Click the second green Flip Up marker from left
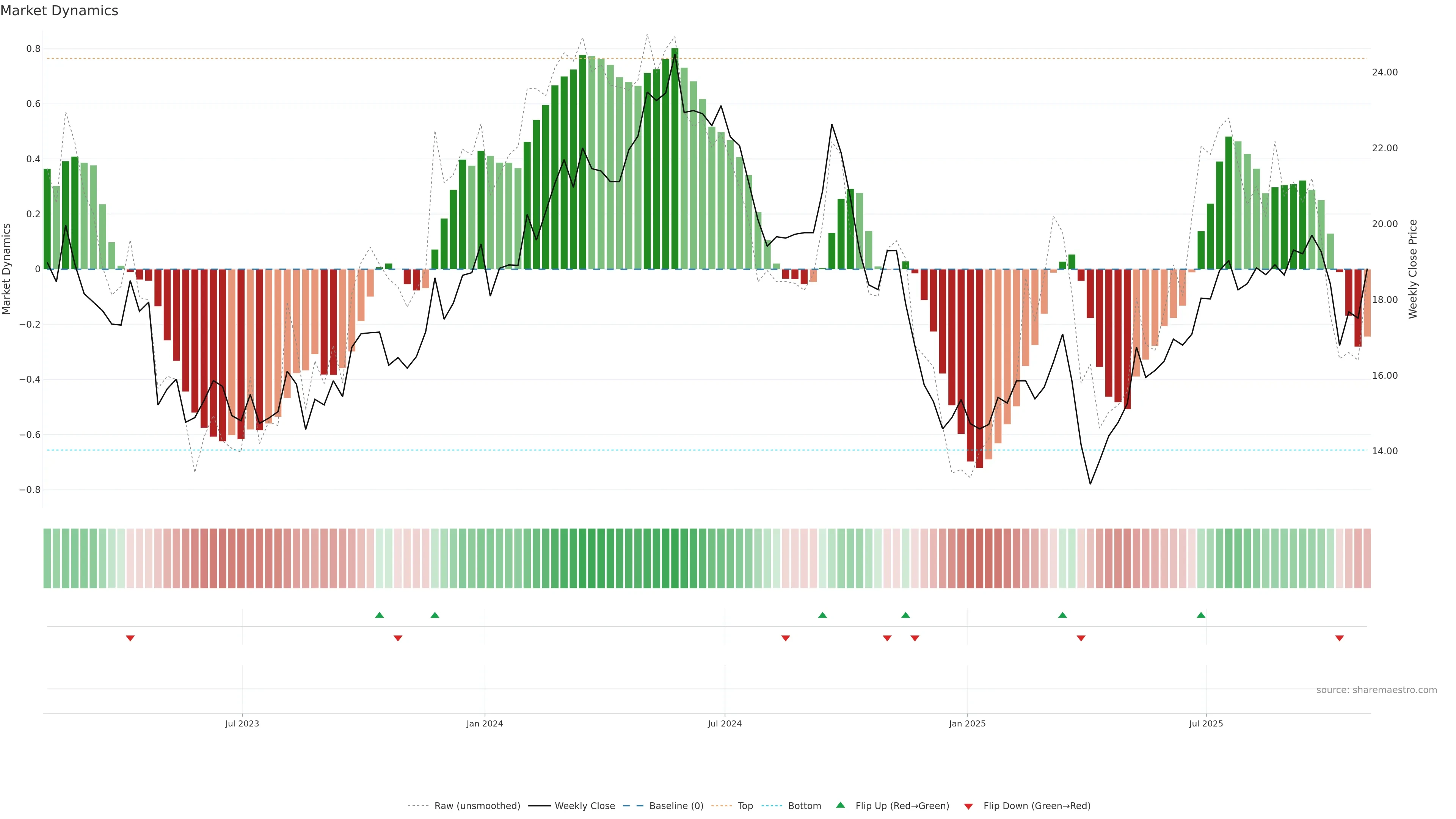 [x=435, y=615]
